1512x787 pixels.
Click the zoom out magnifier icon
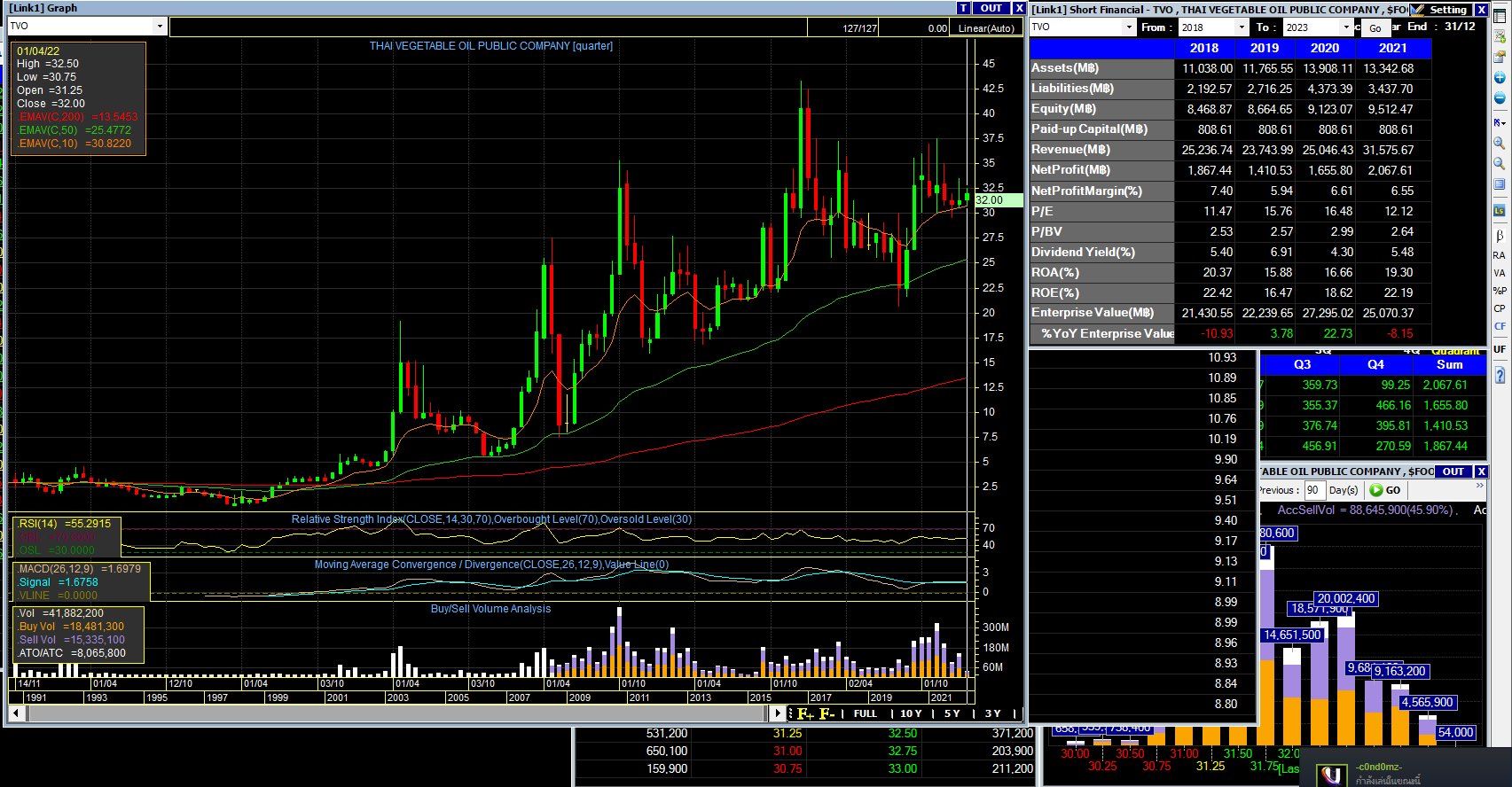1500,163
